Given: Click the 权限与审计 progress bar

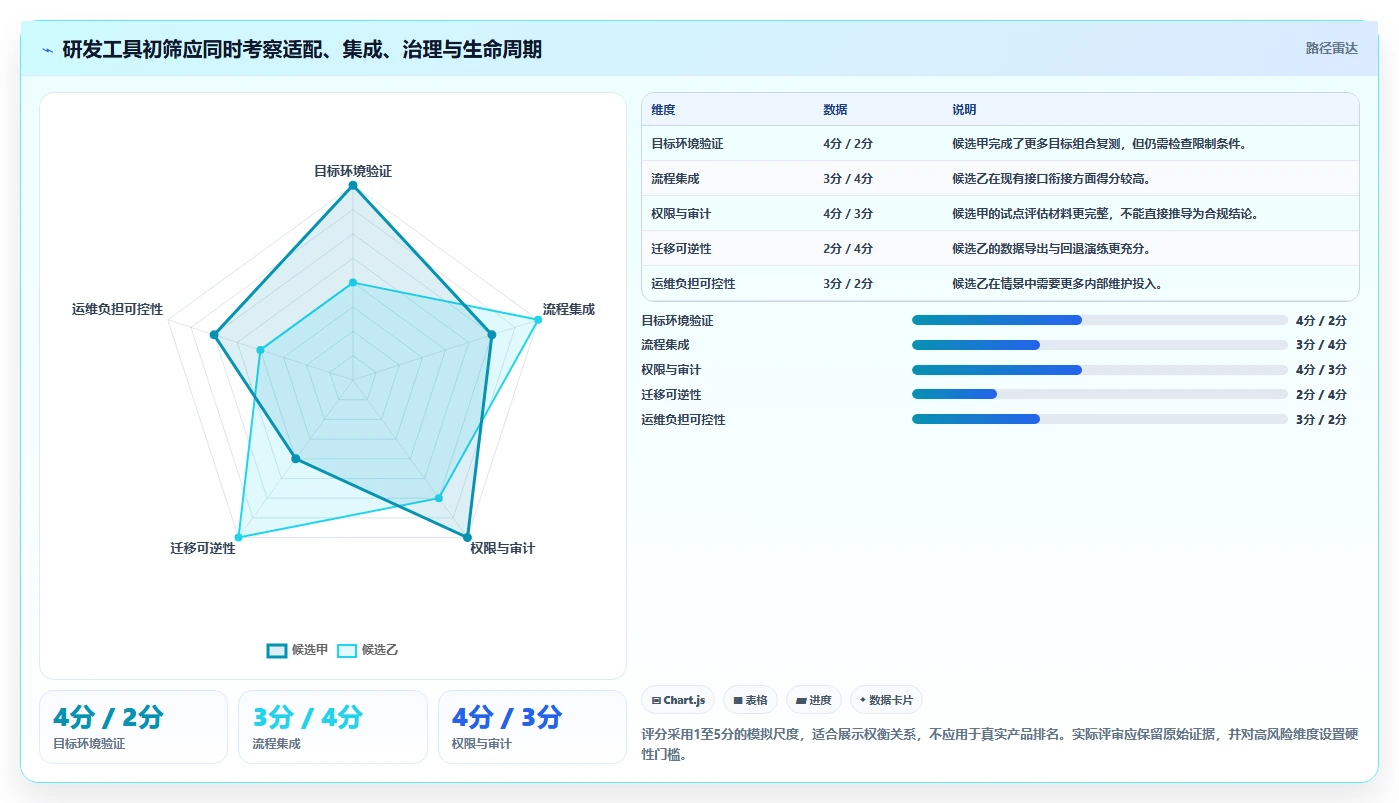Looking at the screenshot, I should [x=1100, y=370].
